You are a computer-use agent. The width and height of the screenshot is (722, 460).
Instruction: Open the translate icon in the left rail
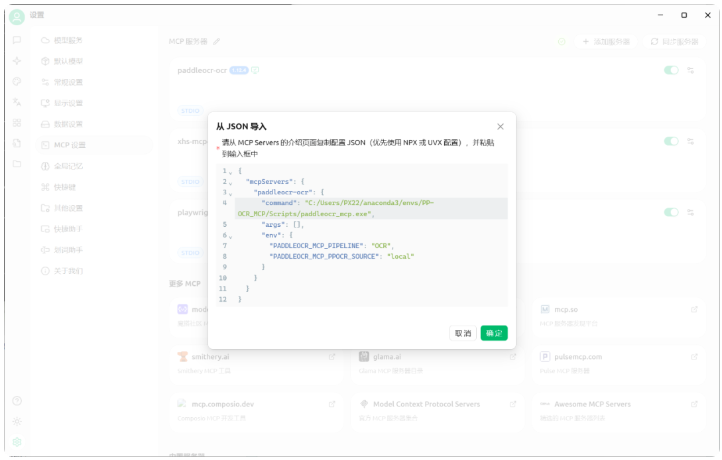17,102
